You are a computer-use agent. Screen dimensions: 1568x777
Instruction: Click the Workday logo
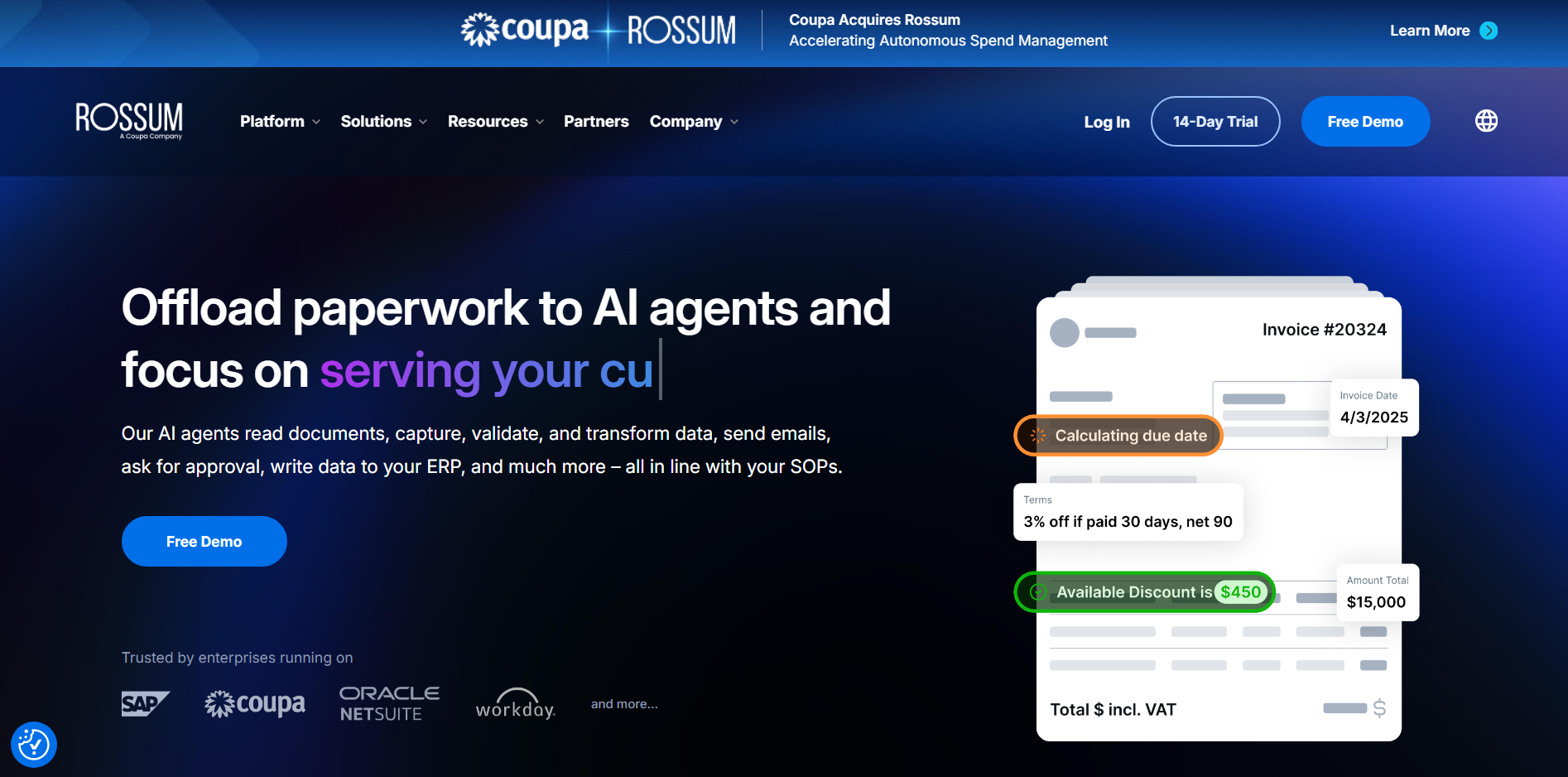515,703
